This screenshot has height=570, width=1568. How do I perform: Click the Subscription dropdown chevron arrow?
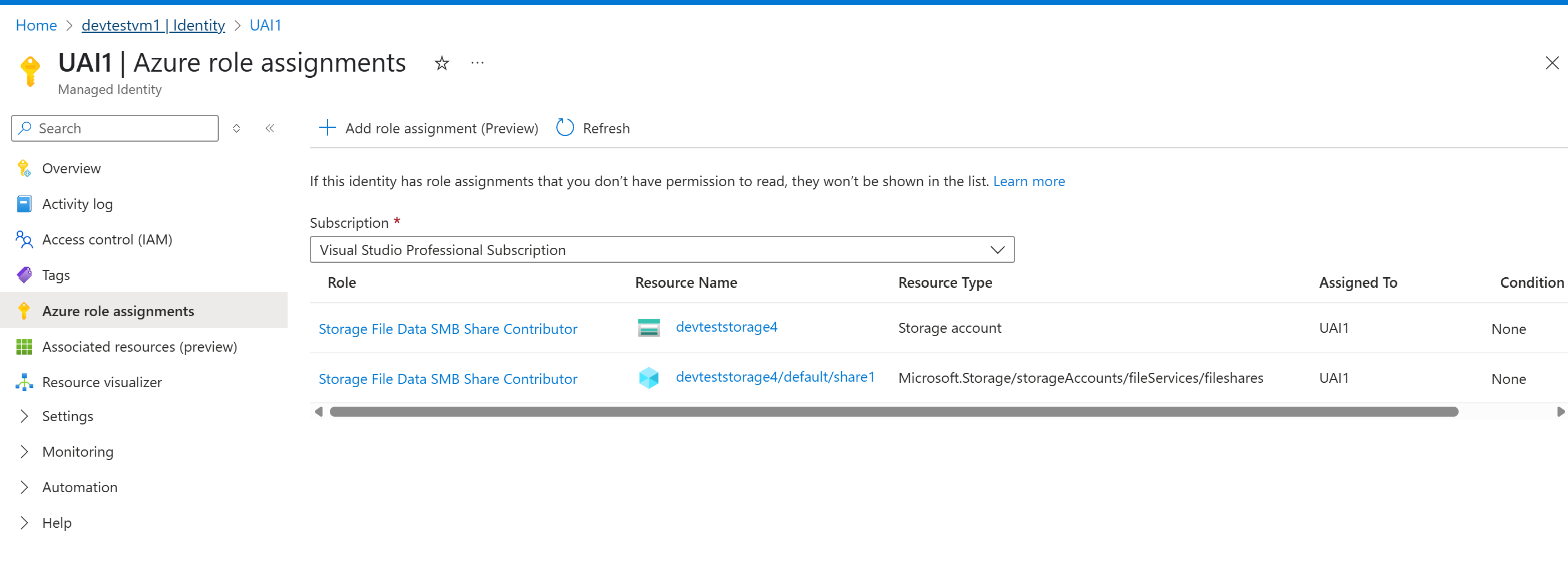pyautogui.click(x=997, y=249)
